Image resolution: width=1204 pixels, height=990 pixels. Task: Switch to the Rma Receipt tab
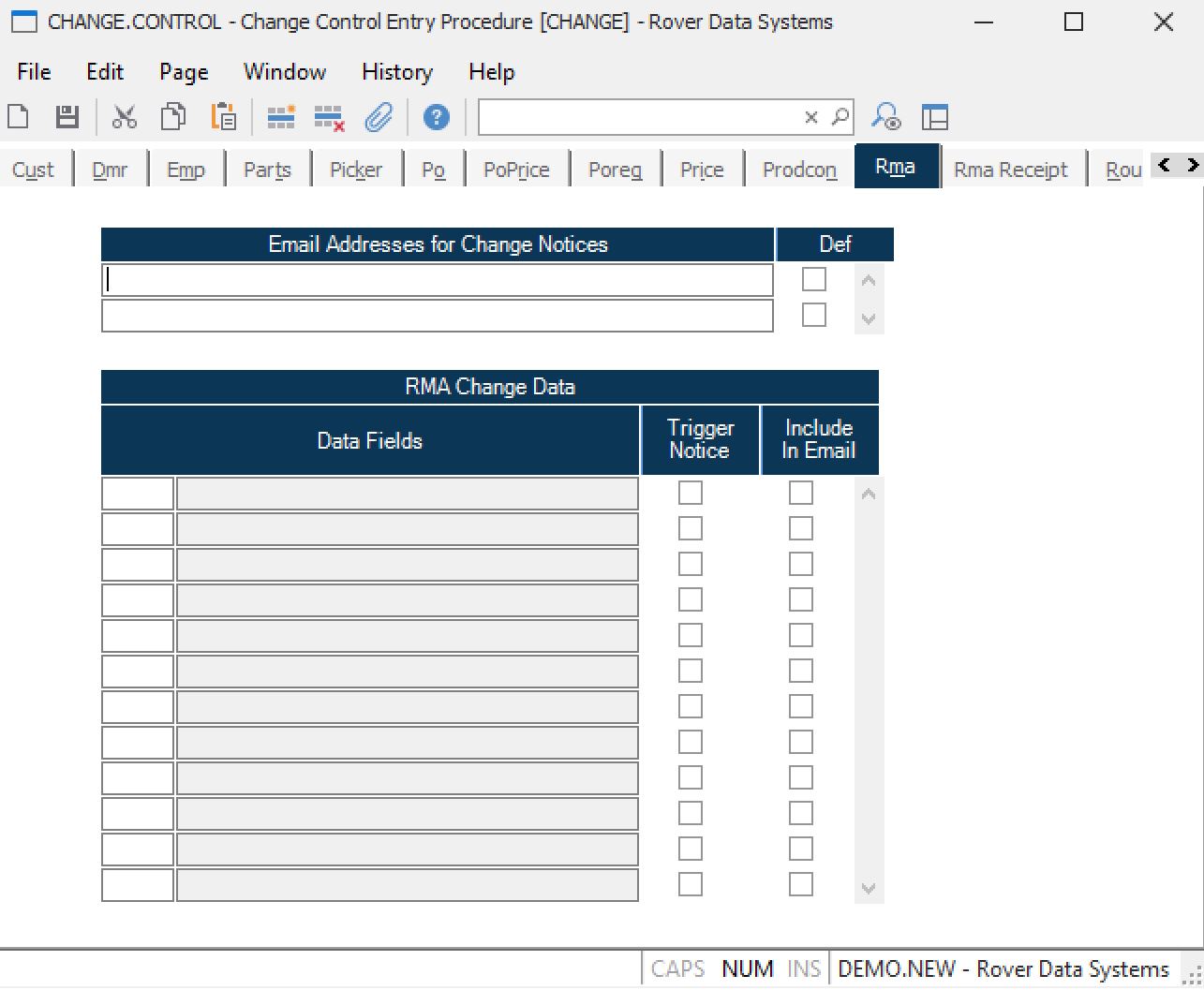(x=1010, y=170)
